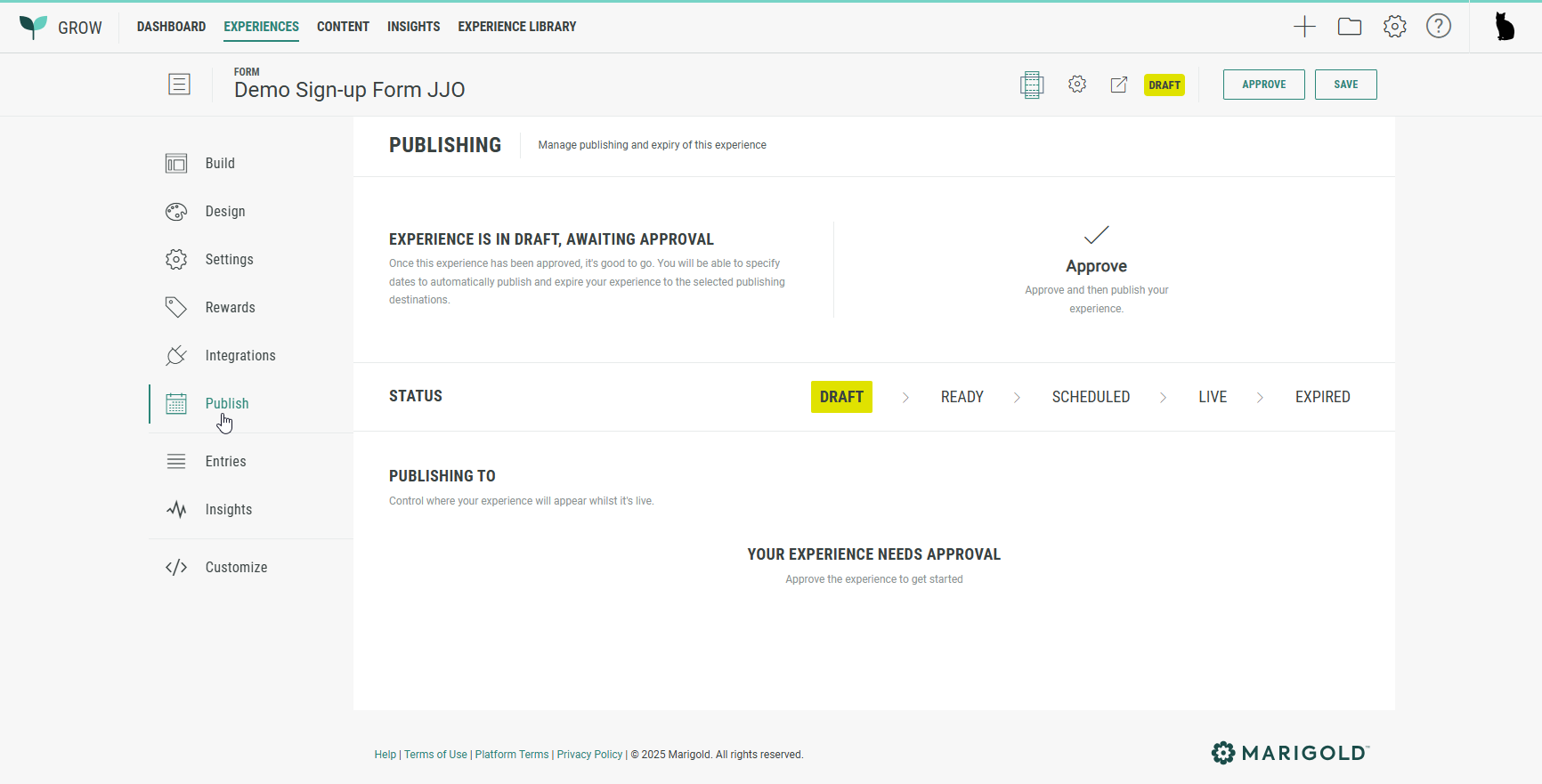
Task: Open the Integrations sidebar item
Action: [x=239, y=356]
